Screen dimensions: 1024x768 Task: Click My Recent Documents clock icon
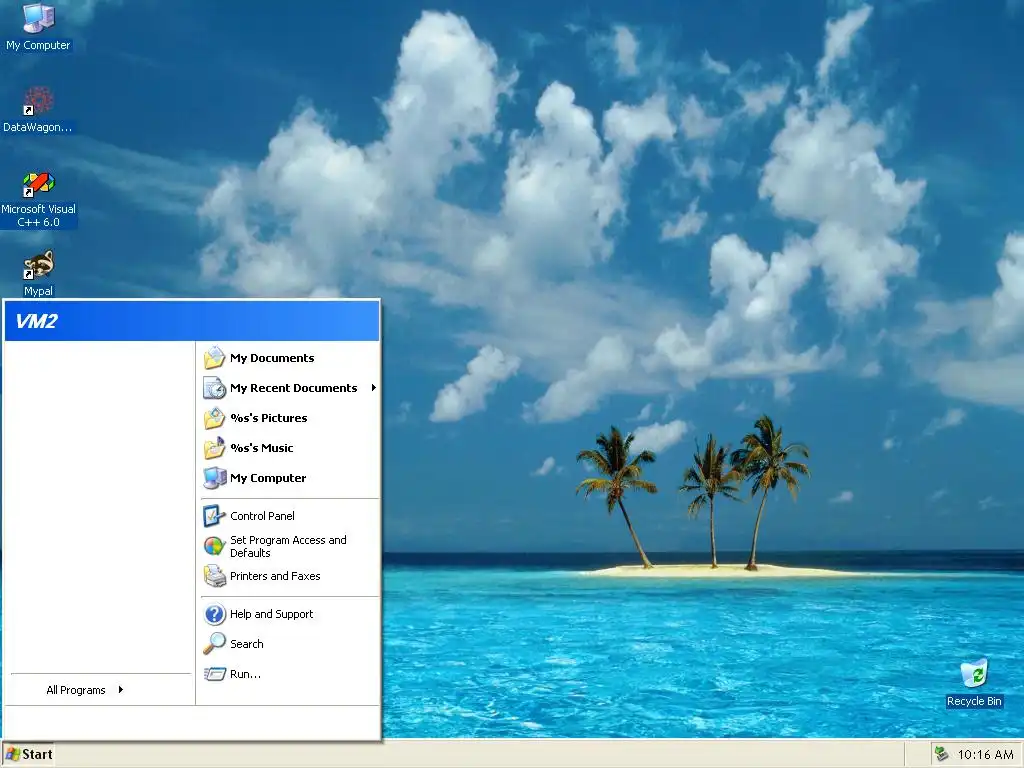tap(214, 388)
